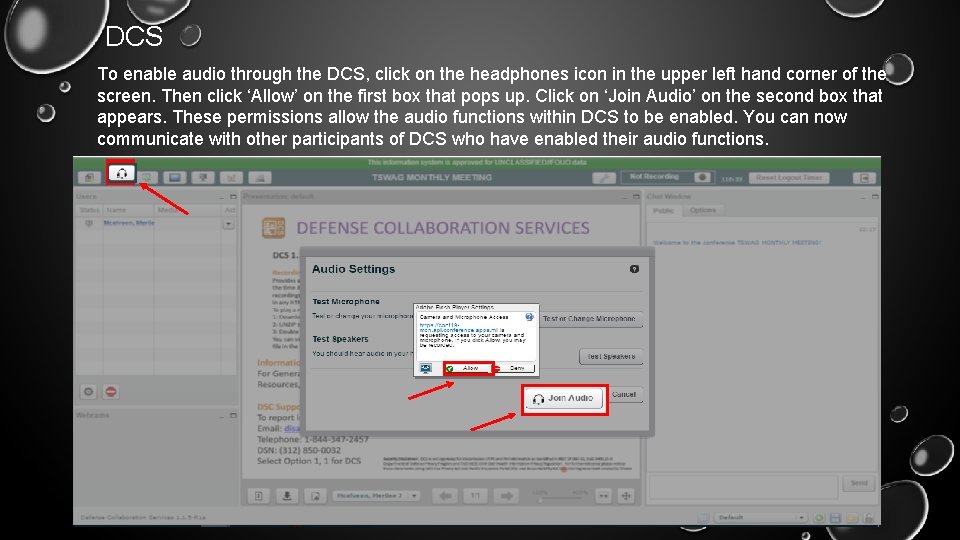Select the Mcelveen, Merlie user entry
The image size is (960, 540).
[x=129, y=223]
